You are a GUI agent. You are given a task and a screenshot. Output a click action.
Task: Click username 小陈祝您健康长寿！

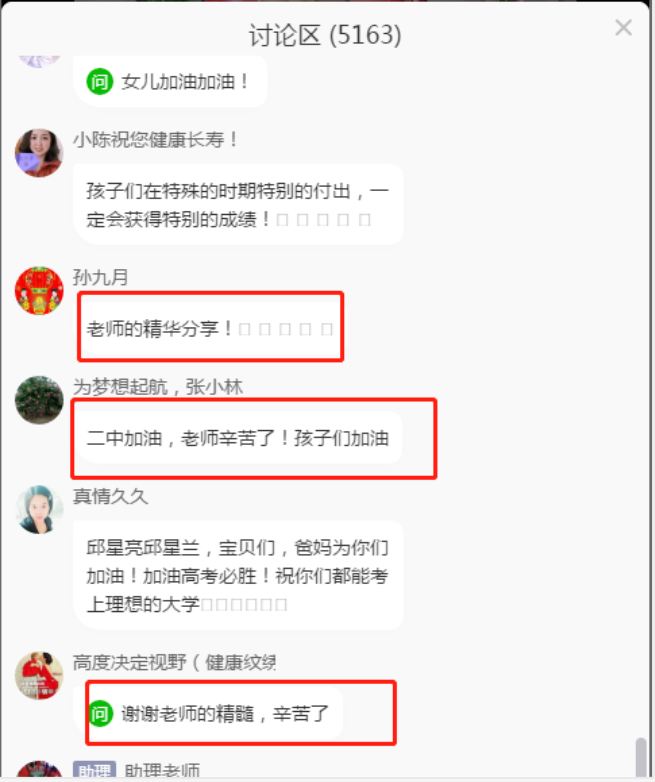click(x=156, y=140)
